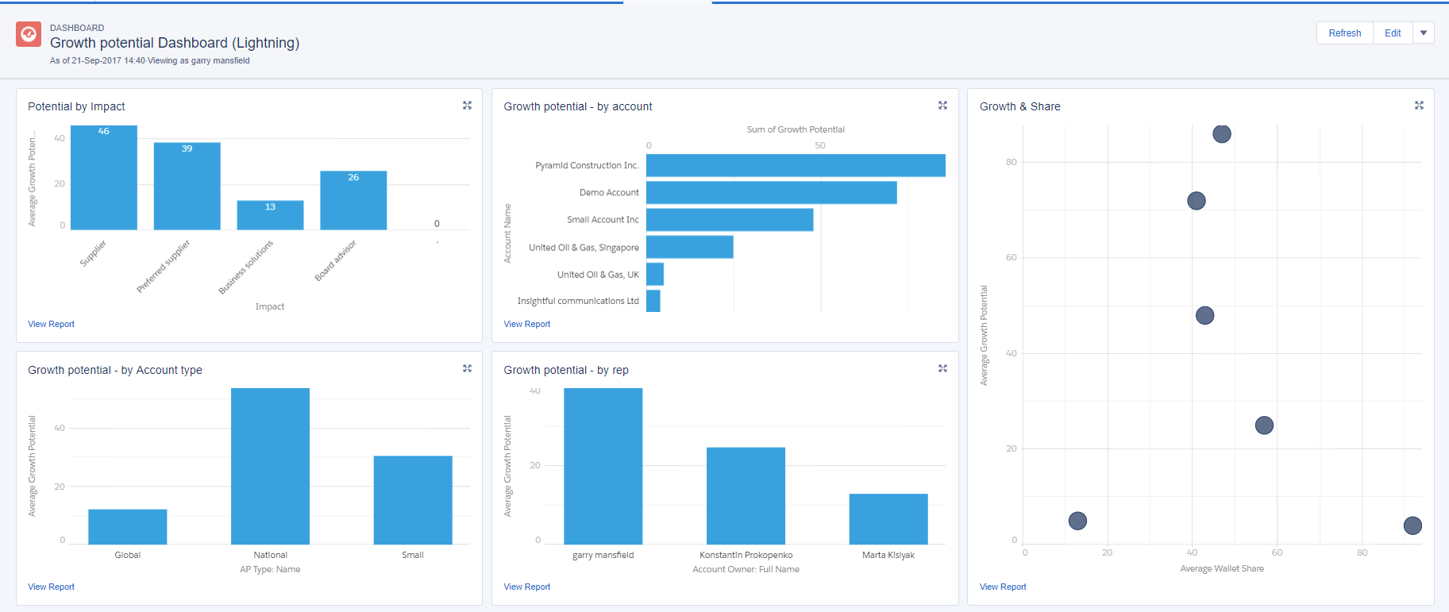Open View Report under by Account type chart

point(51,587)
